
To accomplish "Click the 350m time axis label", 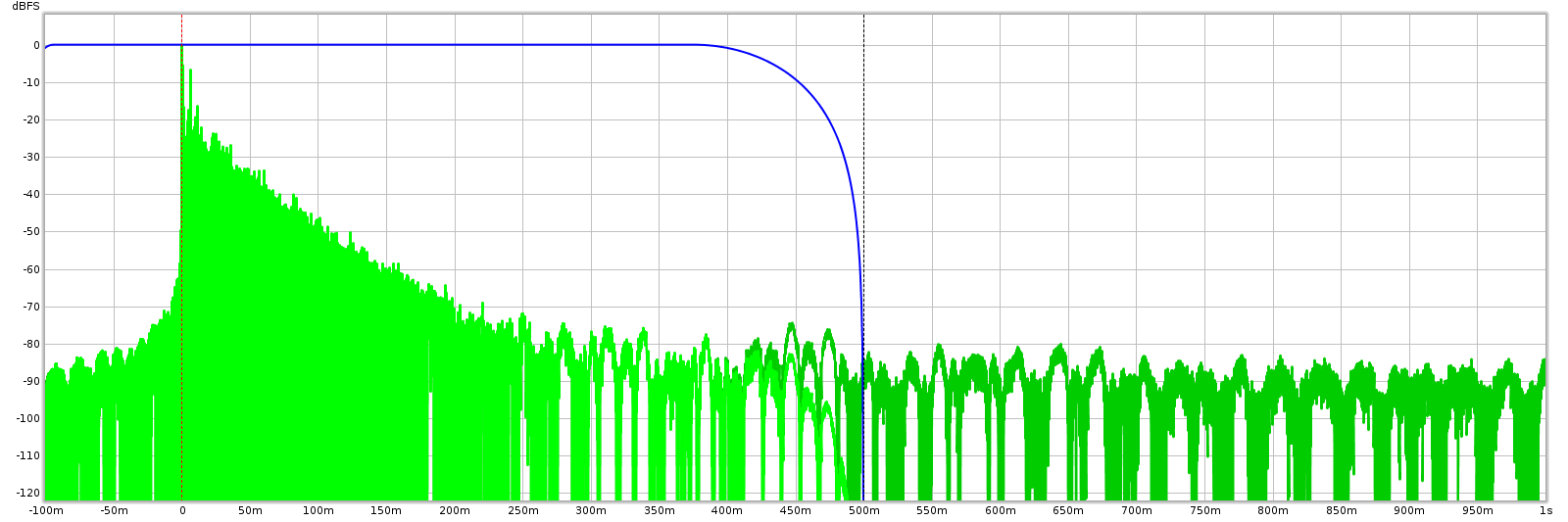I will (659, 510).
